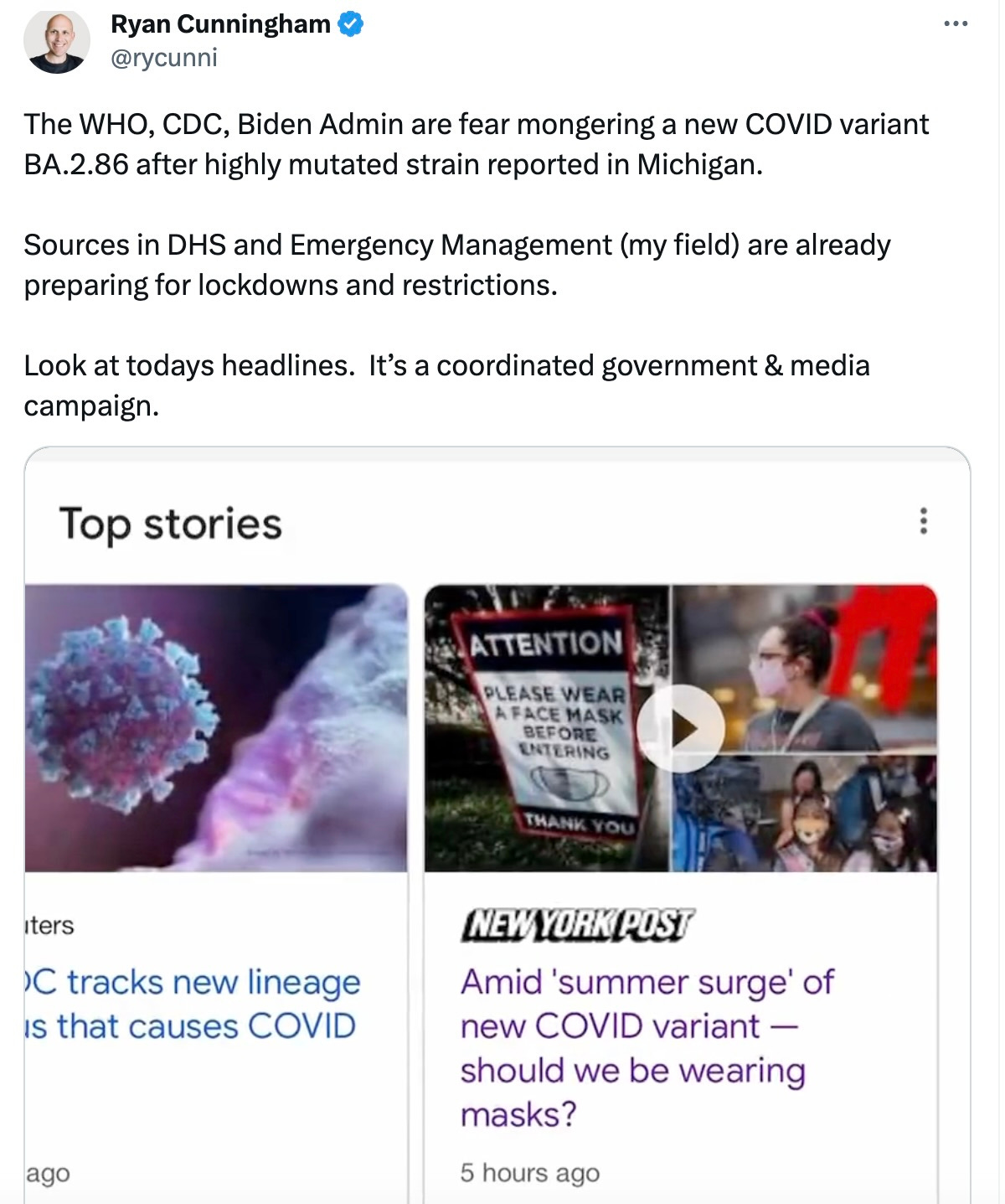The image size is (1005, 1204).
Task: Play the New York Post video
Action: click(x=680, y=728)
